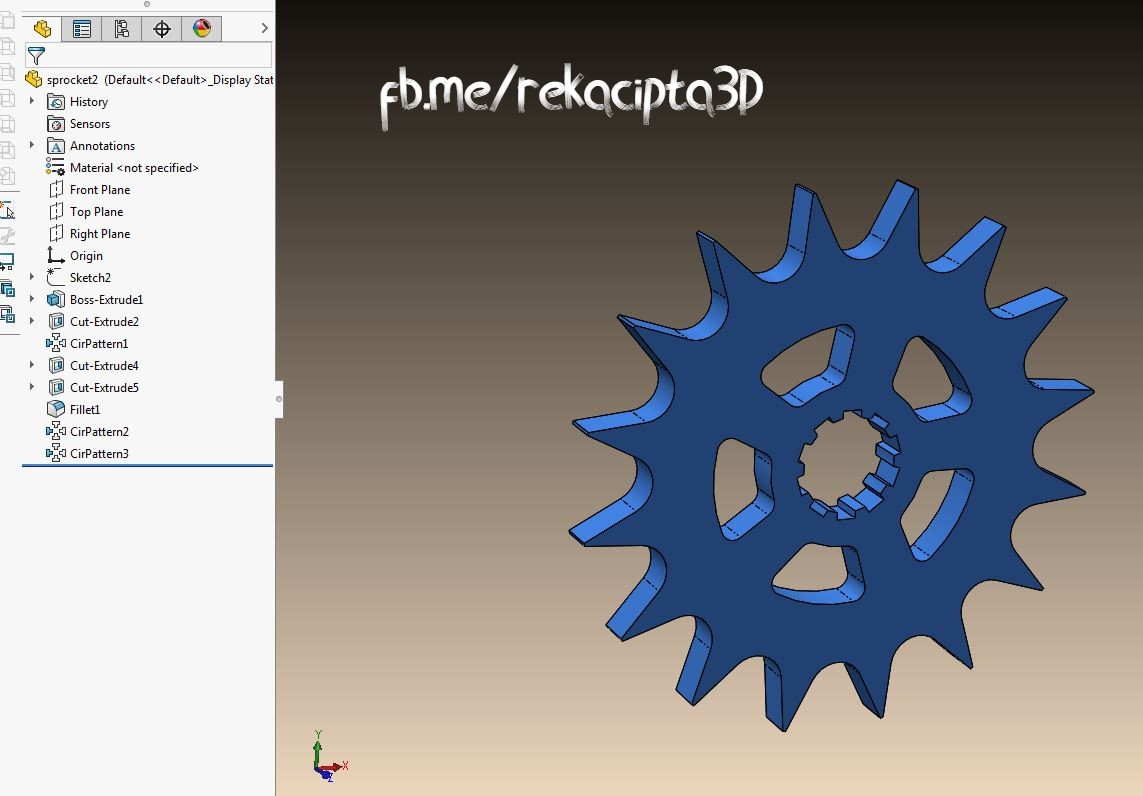Click the XYZ coordinate triad
1143x796 pixels.
pos(329,756)
